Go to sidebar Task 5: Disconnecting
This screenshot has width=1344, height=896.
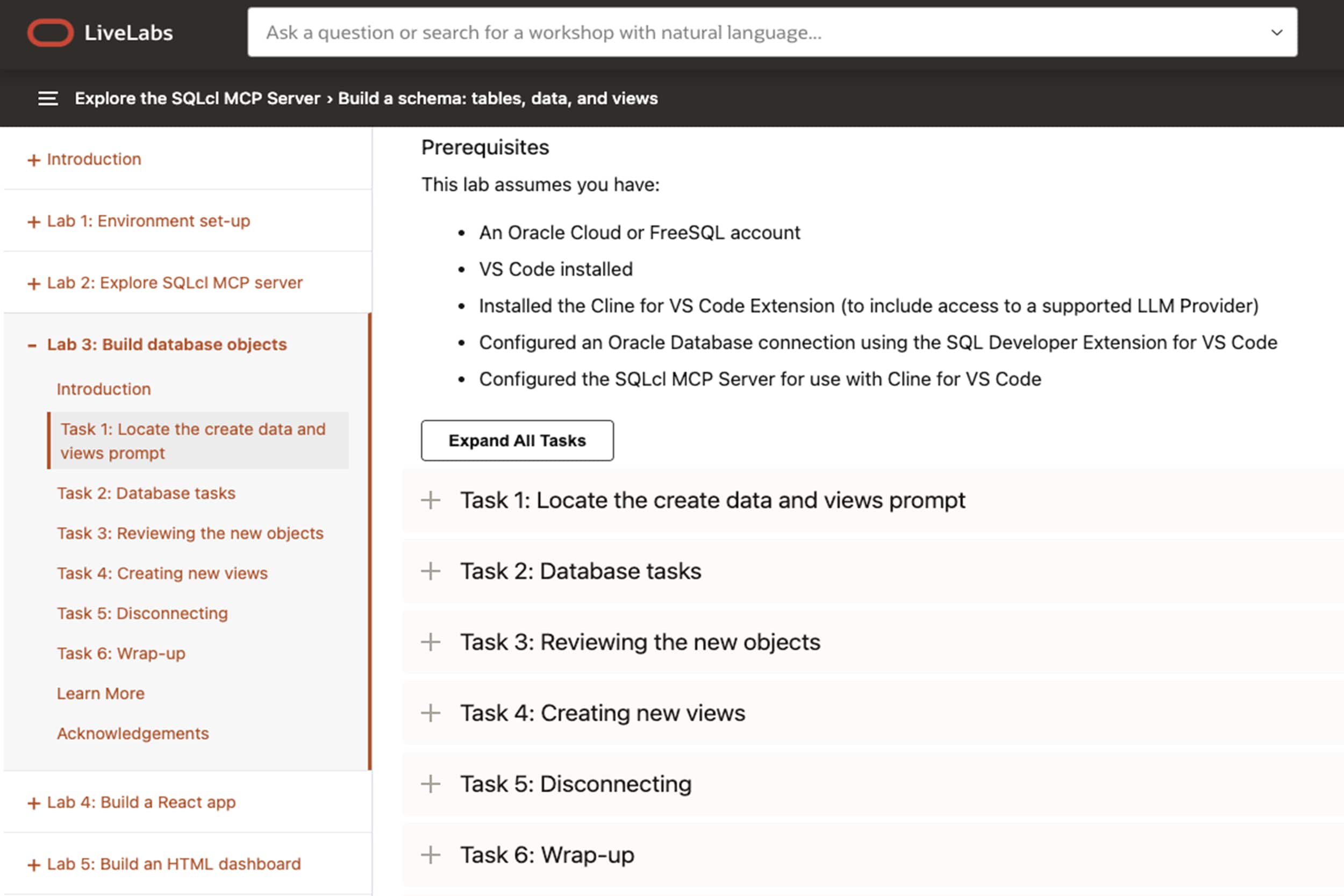point(142,613)
